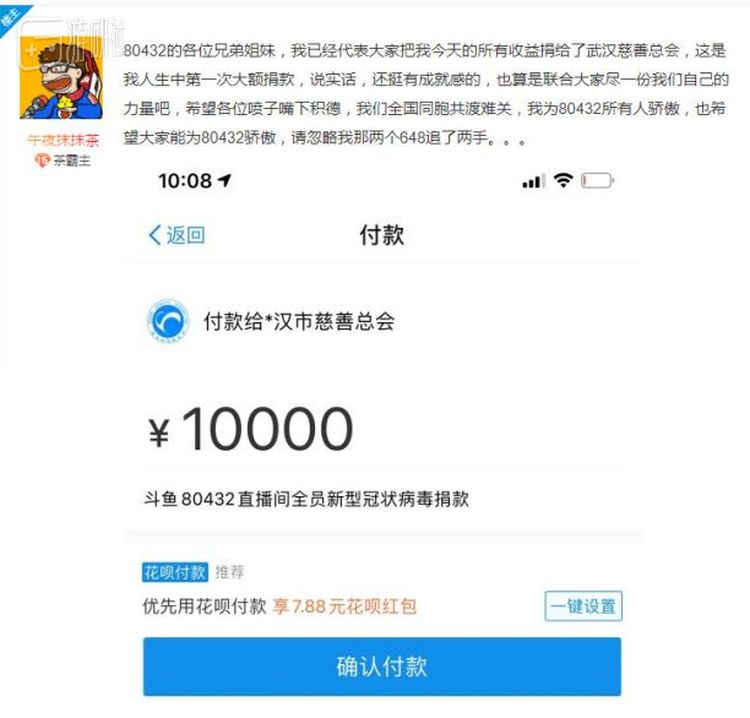Click the 推荐 label

(230, 572)
